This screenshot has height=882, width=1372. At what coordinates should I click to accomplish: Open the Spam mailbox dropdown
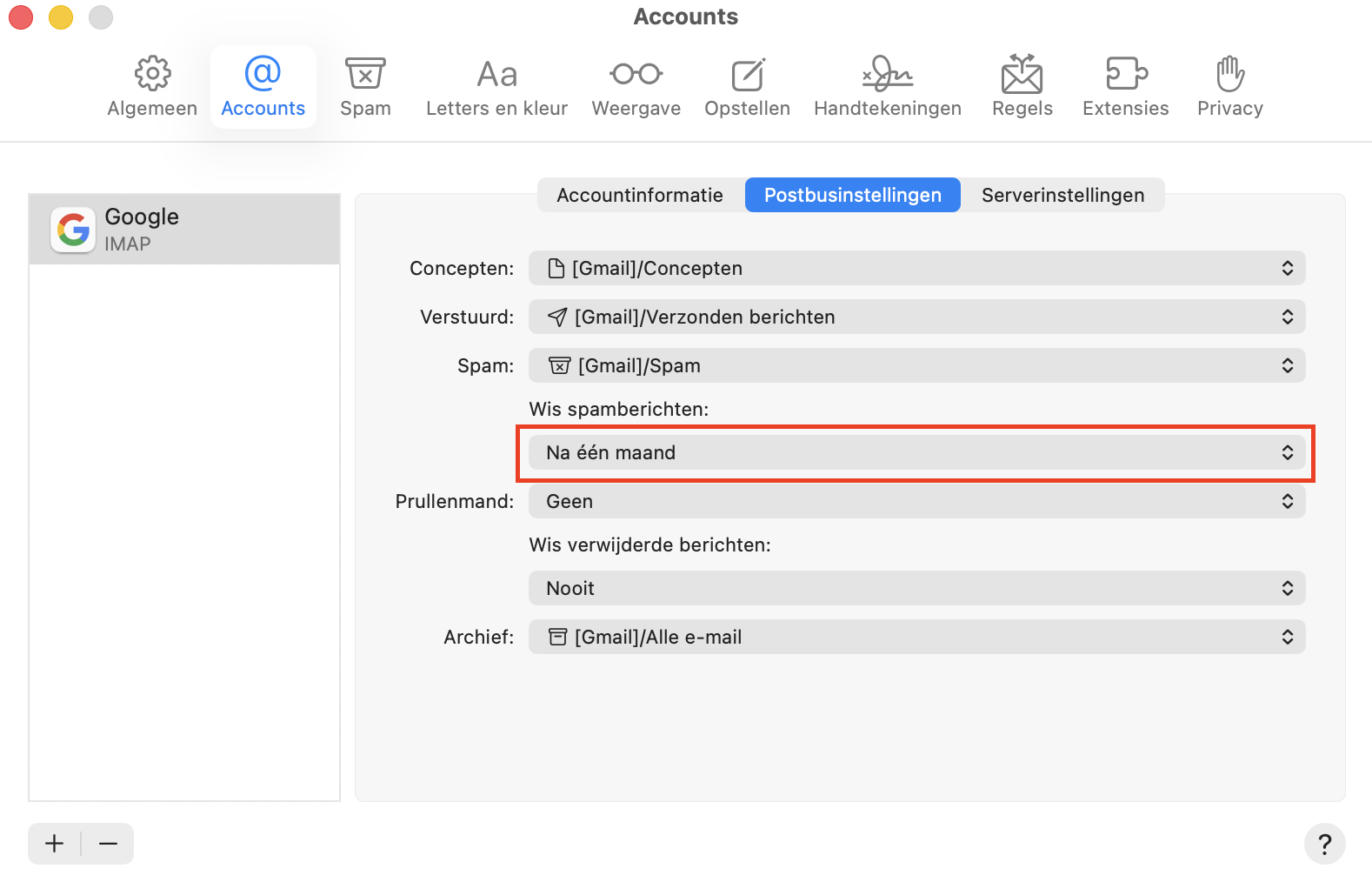917,365
